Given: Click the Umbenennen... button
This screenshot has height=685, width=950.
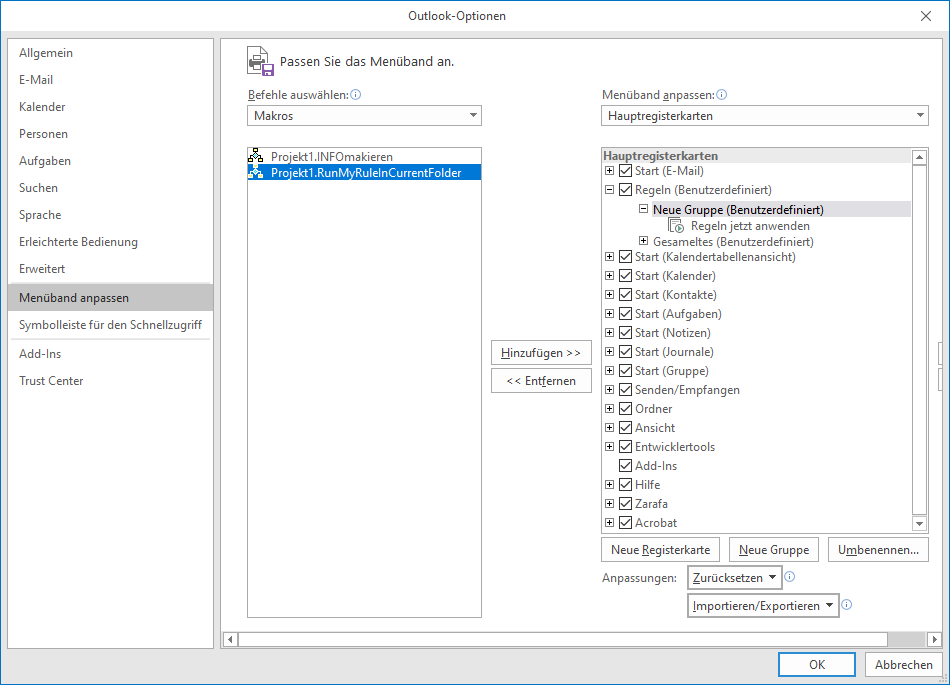Looking at the screenshot, I should click(878, 550).
